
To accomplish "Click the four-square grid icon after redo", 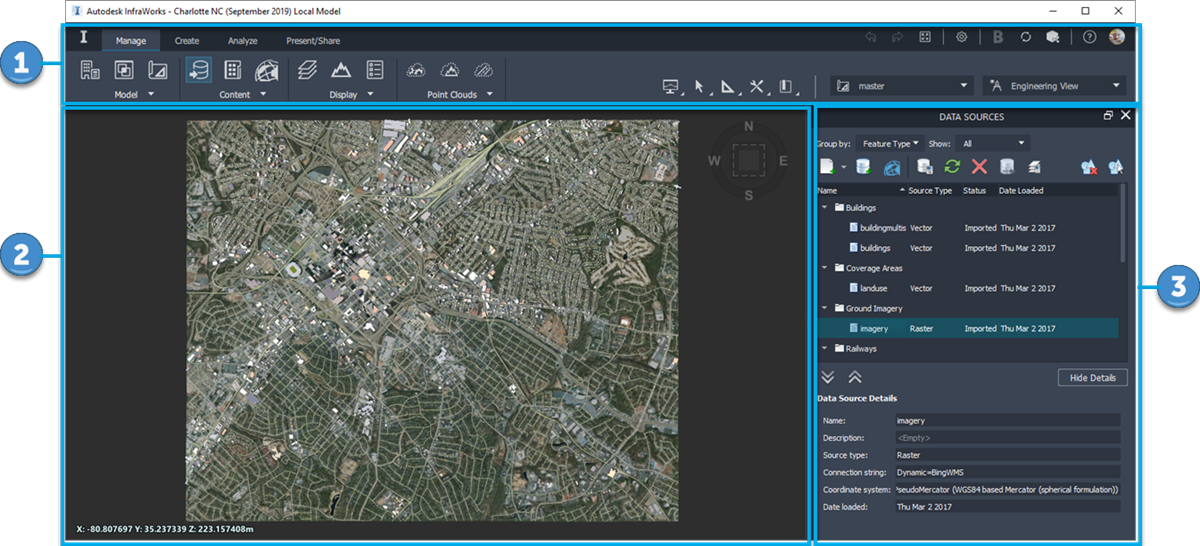I will pos(925,37).
